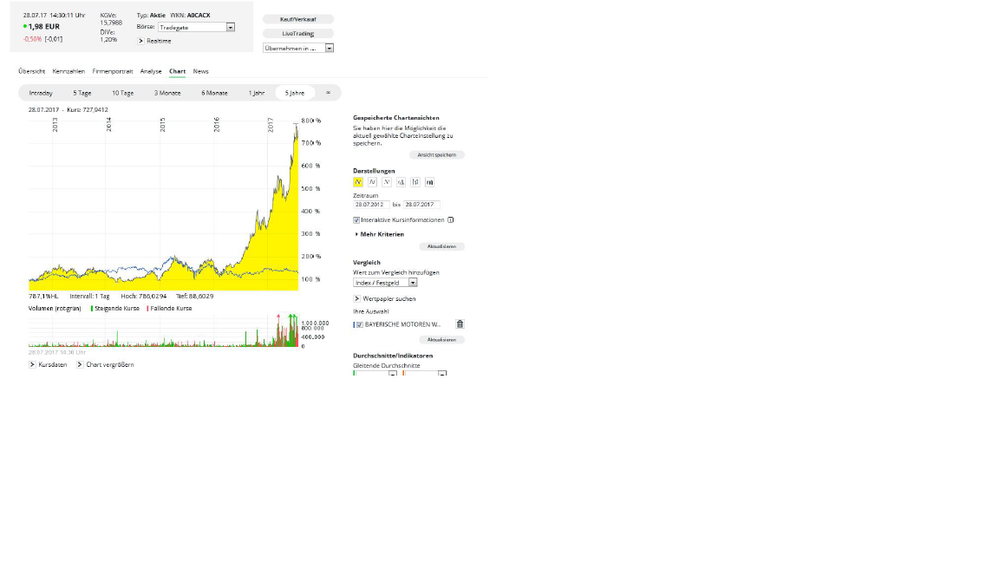Switch to the News tab

201,71
